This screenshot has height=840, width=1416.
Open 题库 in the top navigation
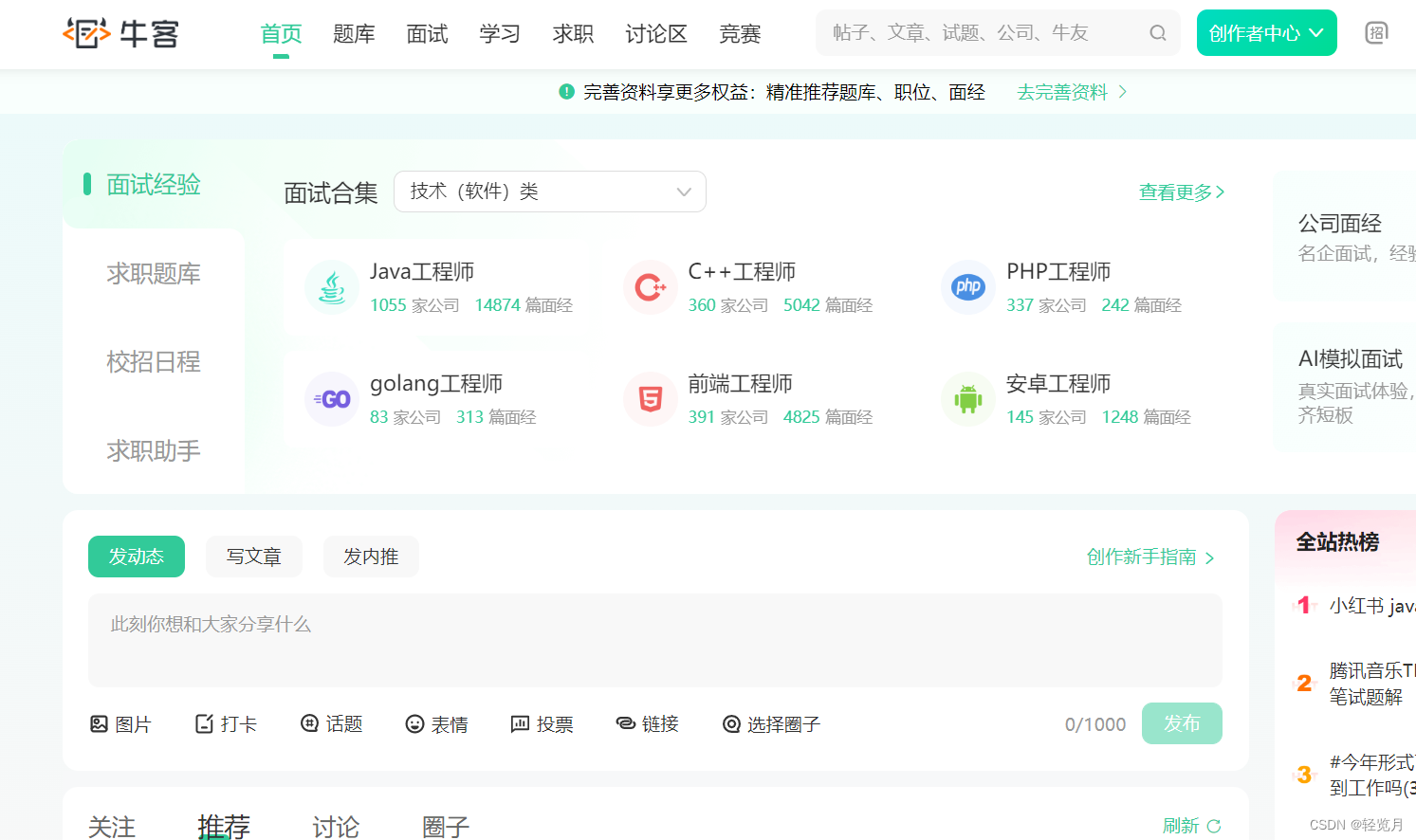pos(354,34)
